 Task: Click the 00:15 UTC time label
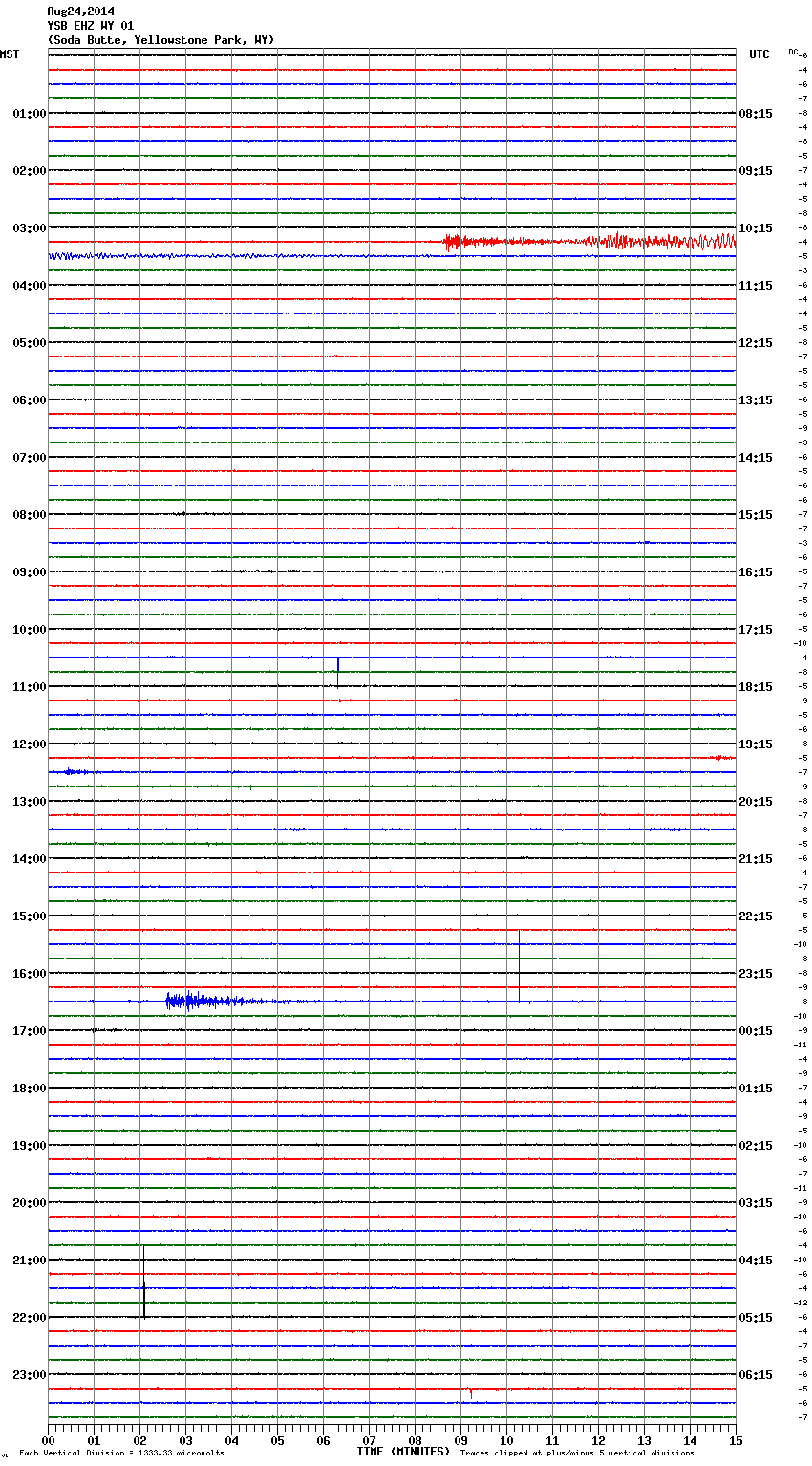(756, 1030)
